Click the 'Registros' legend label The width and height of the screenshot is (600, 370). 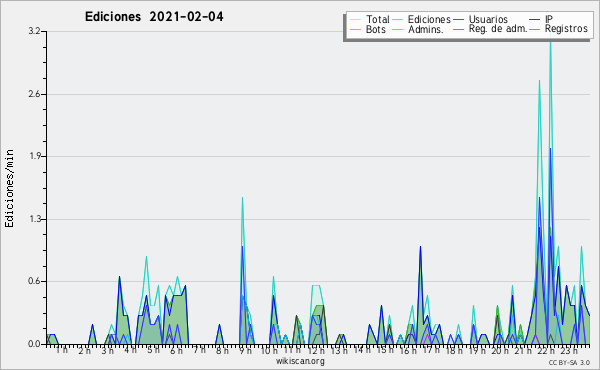566,29
